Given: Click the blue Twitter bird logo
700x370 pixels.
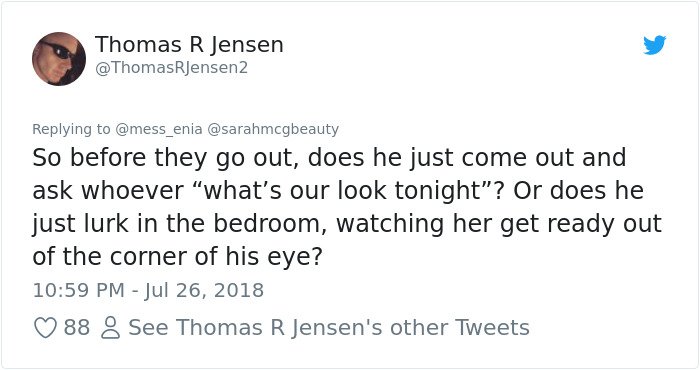Looking at the screenshot, I should coord(654,45).
